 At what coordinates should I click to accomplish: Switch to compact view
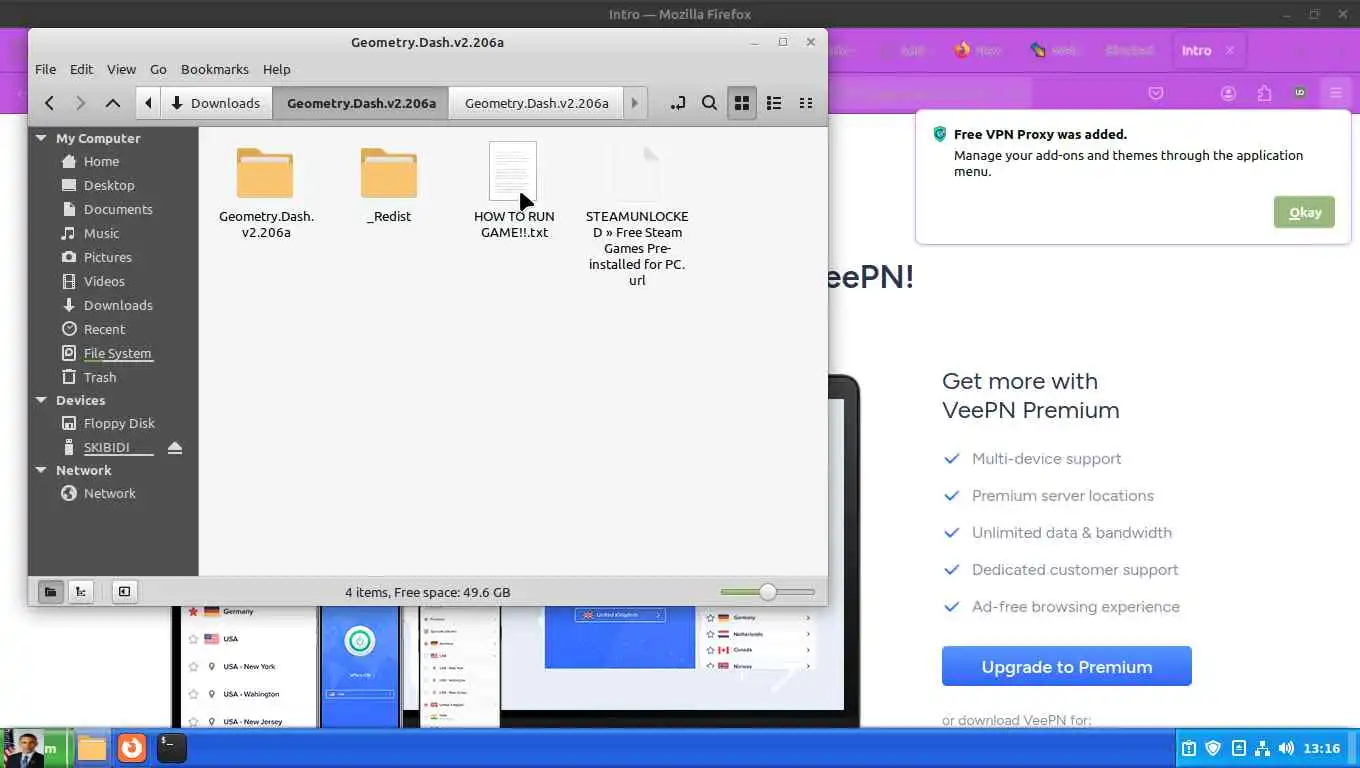(x=806, y=103)
